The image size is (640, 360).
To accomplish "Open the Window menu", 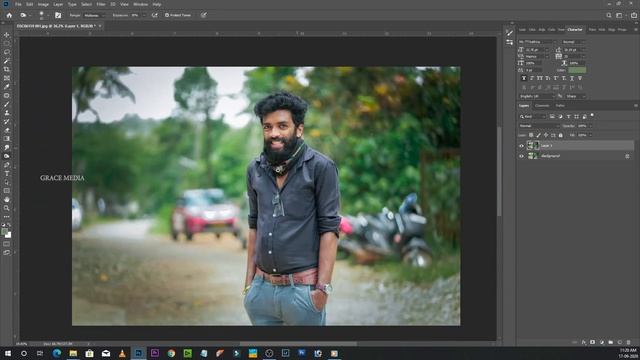I will click(x=140, y=4).
